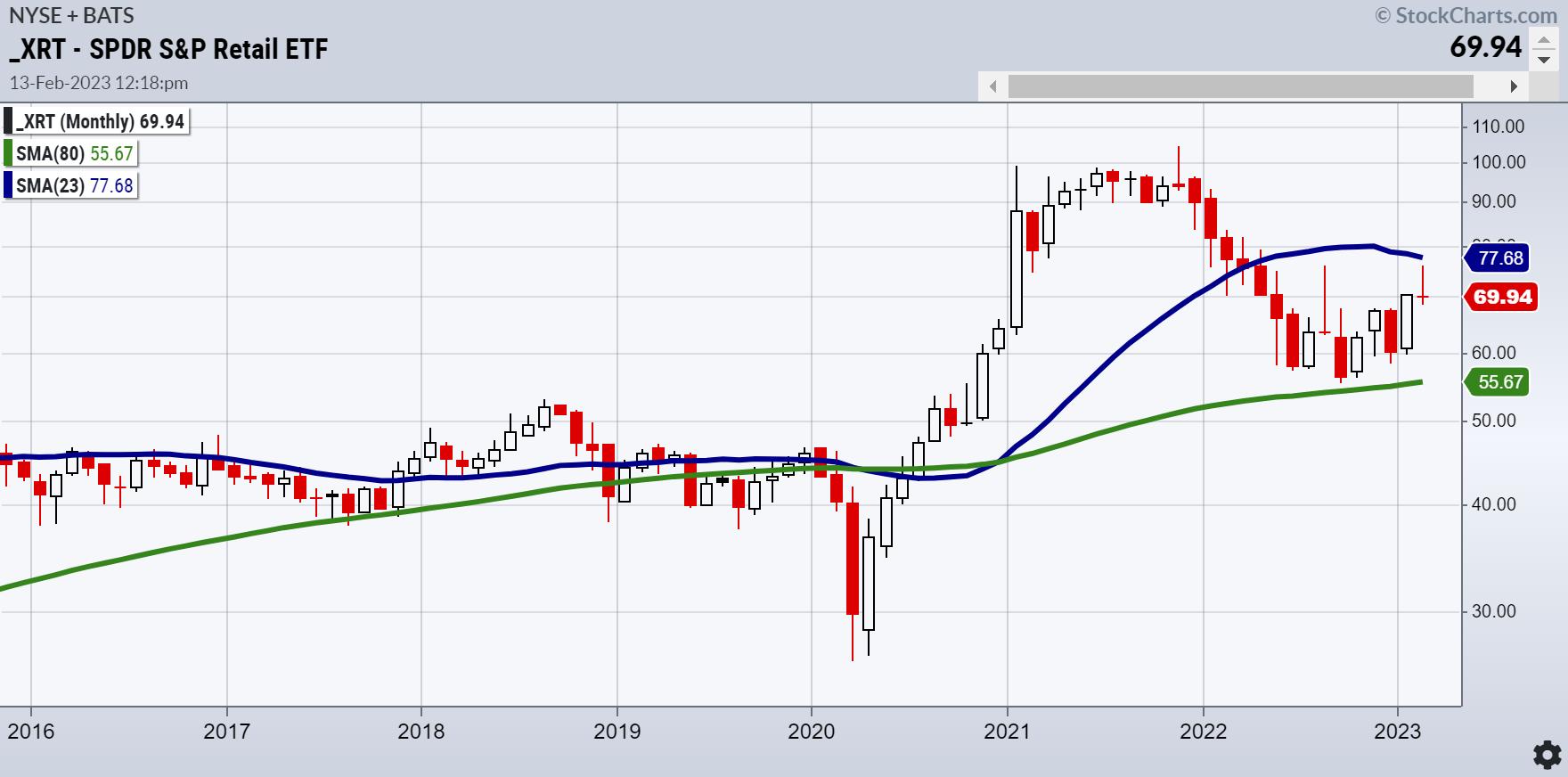Select the black _XRT legend color marker

[x=8, y=121]
